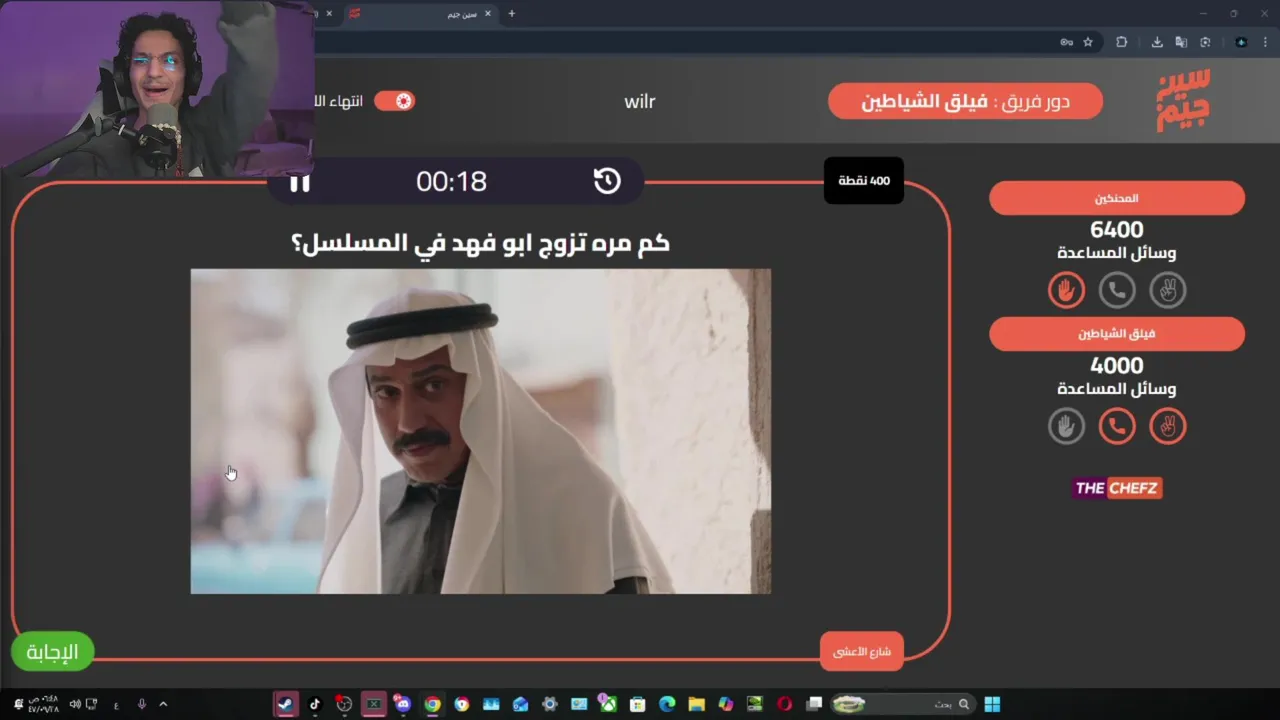
Task: Open the Windows Start menu
Action: click(x=992, y=704)
